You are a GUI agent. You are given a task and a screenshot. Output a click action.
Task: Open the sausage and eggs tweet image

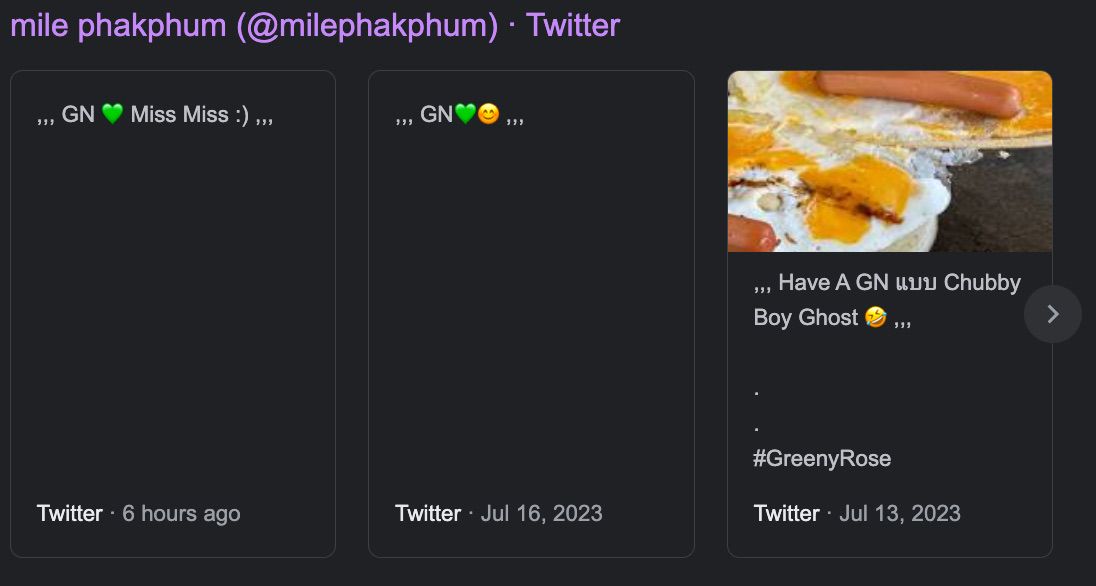pyautogui.click(x=890, y=161)
